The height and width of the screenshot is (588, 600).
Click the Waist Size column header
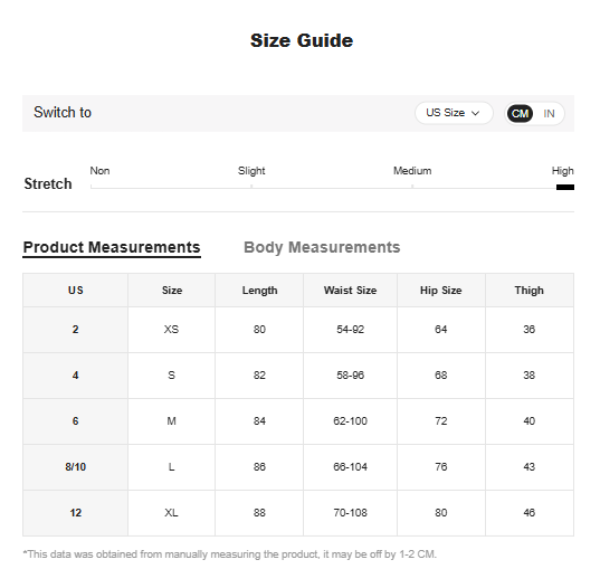[x=350, y=290]
